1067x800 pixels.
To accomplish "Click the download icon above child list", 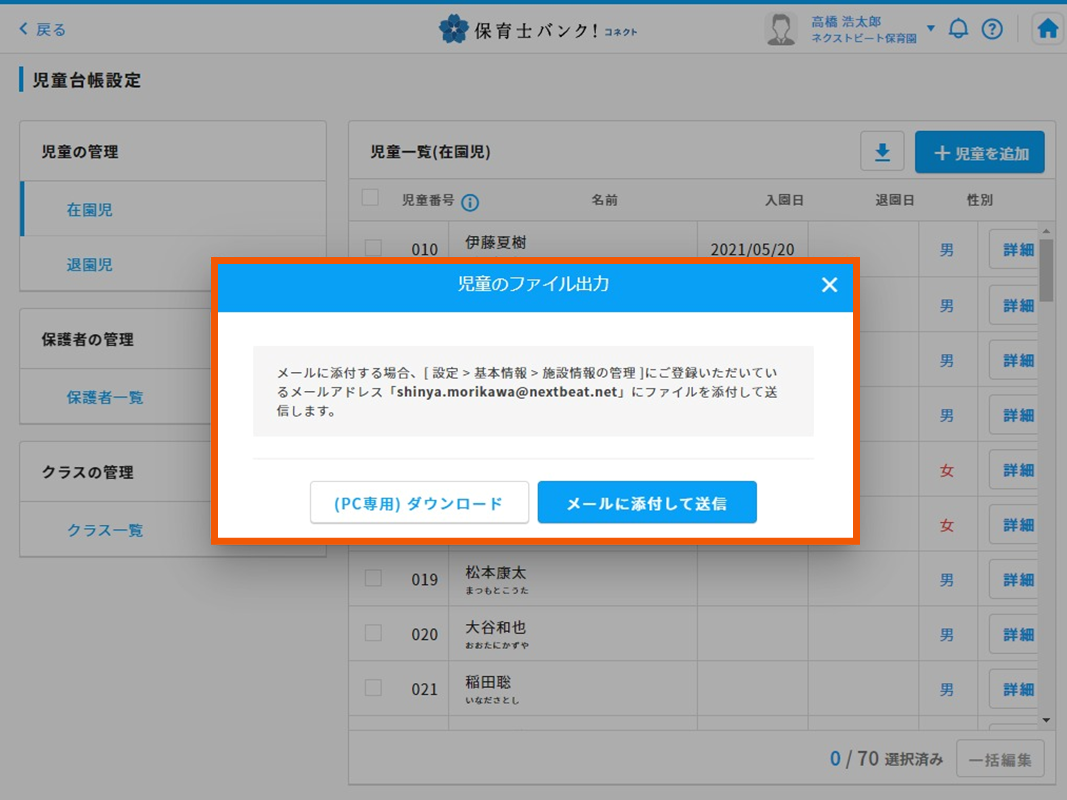I will pyautogui.click(x=882, y=153).
